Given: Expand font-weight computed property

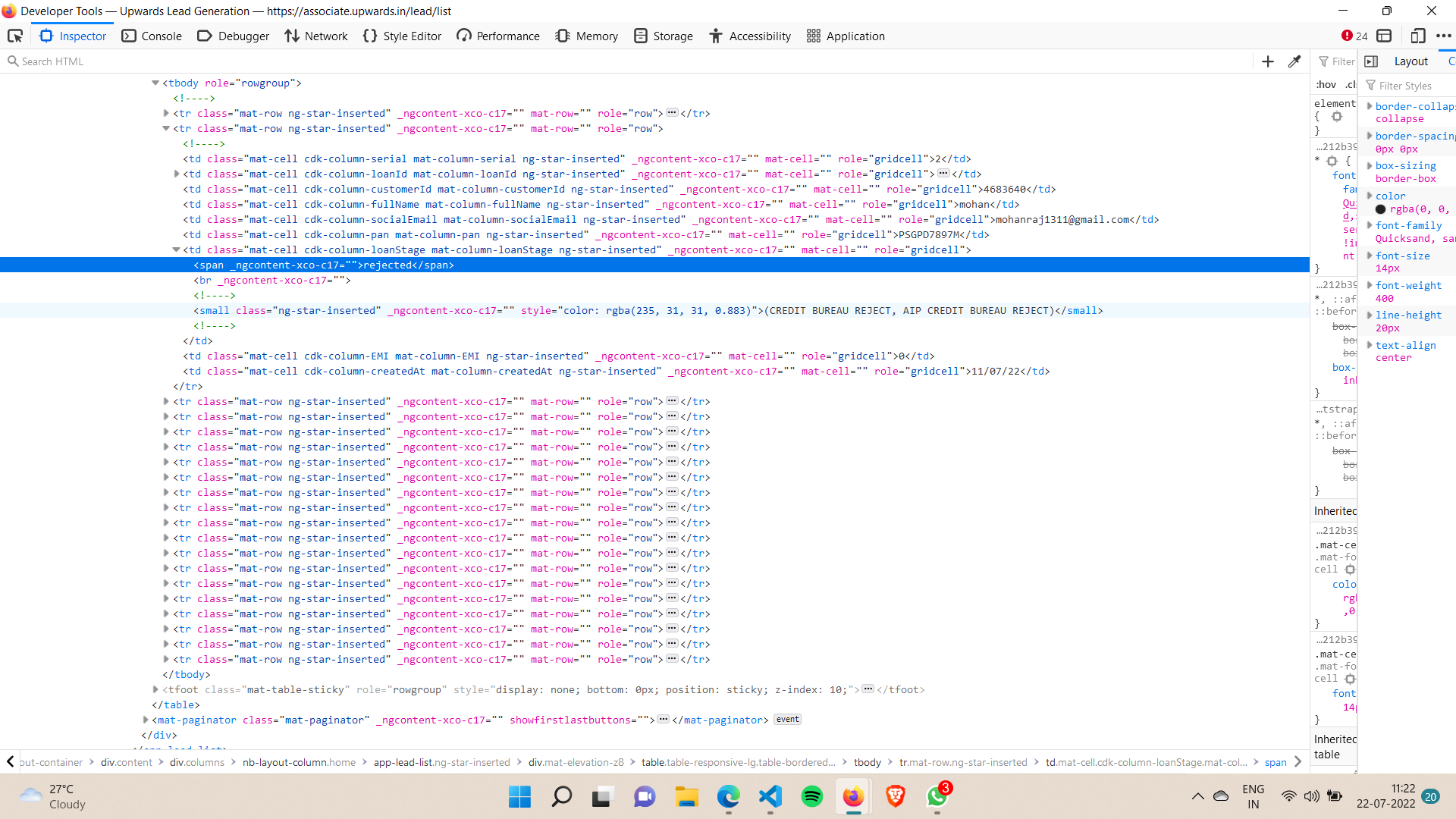Looking at the screenshot, I should coord(1370,285).
